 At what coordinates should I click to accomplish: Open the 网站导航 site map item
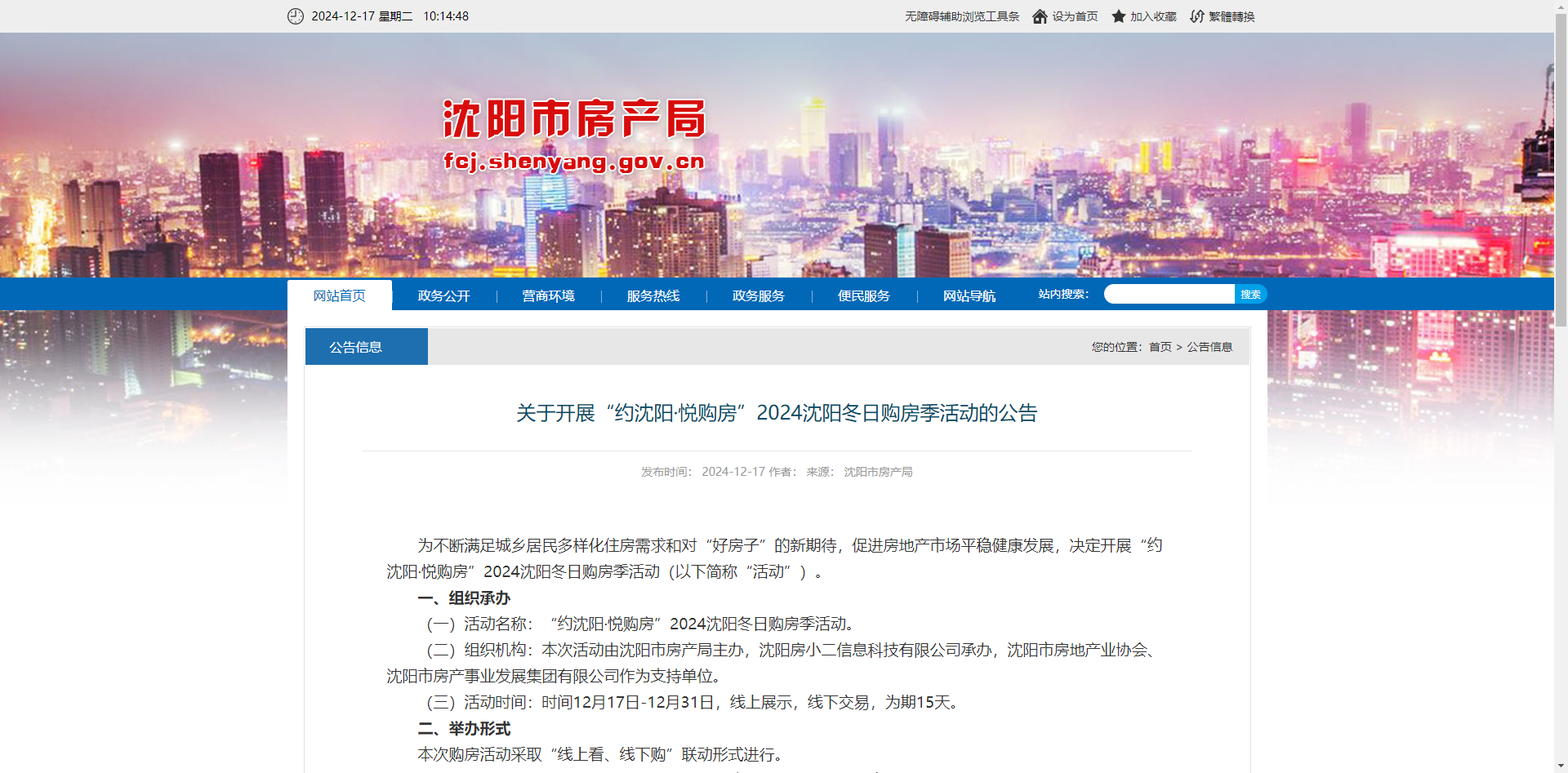(969, 295)
